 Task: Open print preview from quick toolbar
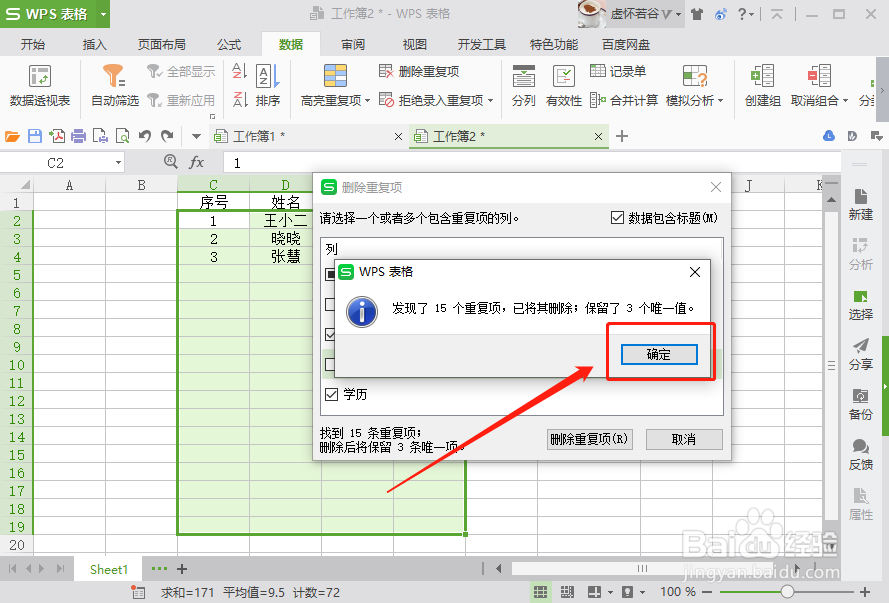[122, 136]
